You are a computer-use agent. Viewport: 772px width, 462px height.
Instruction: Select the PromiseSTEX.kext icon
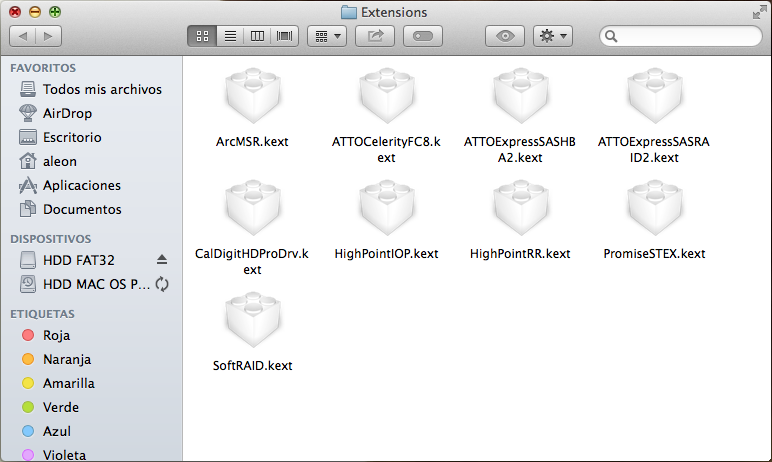[x=654, y=207]
